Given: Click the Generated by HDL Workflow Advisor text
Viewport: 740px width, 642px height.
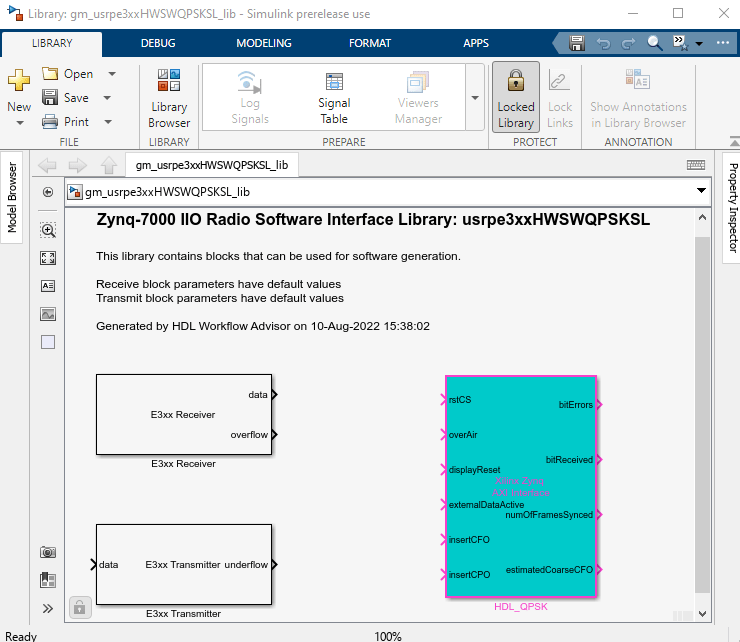Looking at the screenshot, I should pyautogui.click(x=263, y=326).
